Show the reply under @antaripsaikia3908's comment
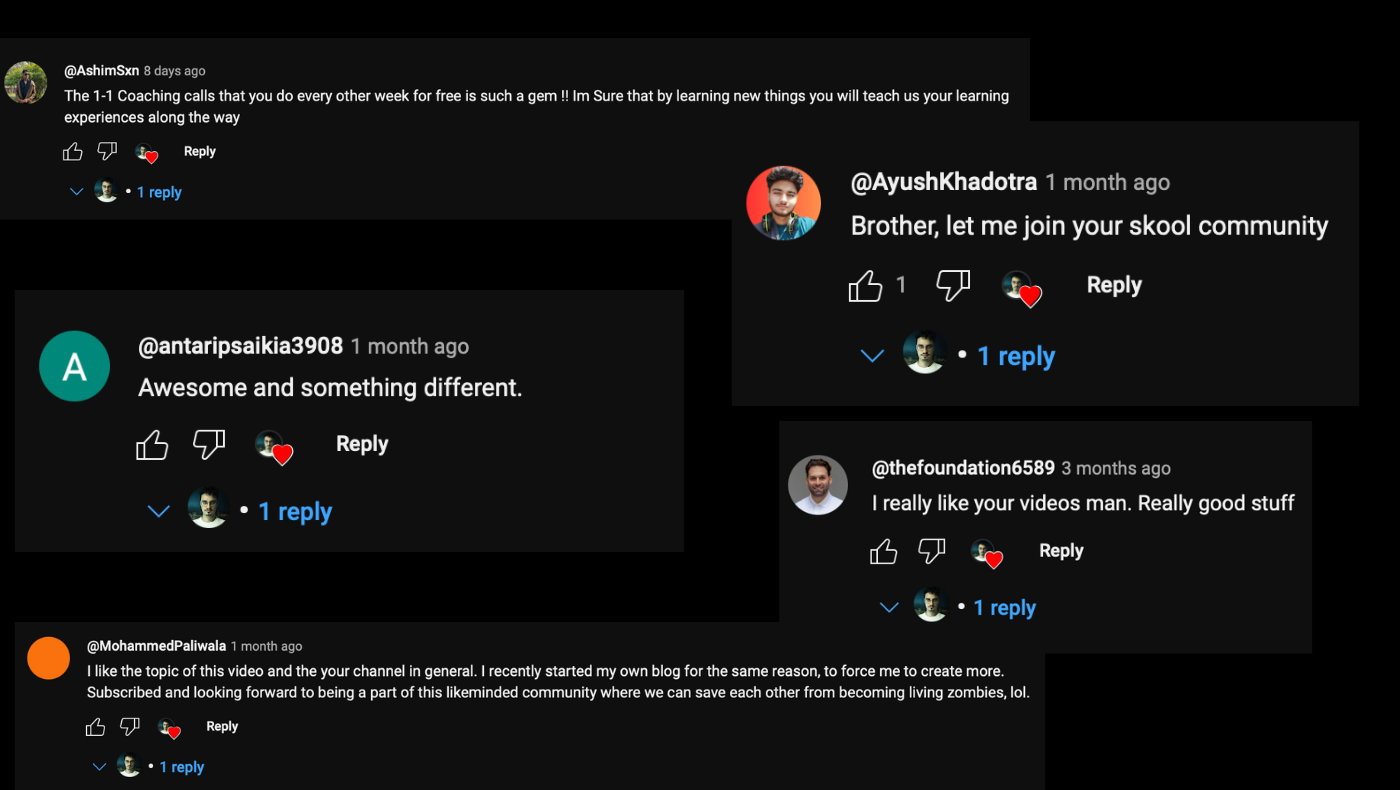The width and height of the screenshot is (1400, 790). [294, 512]
